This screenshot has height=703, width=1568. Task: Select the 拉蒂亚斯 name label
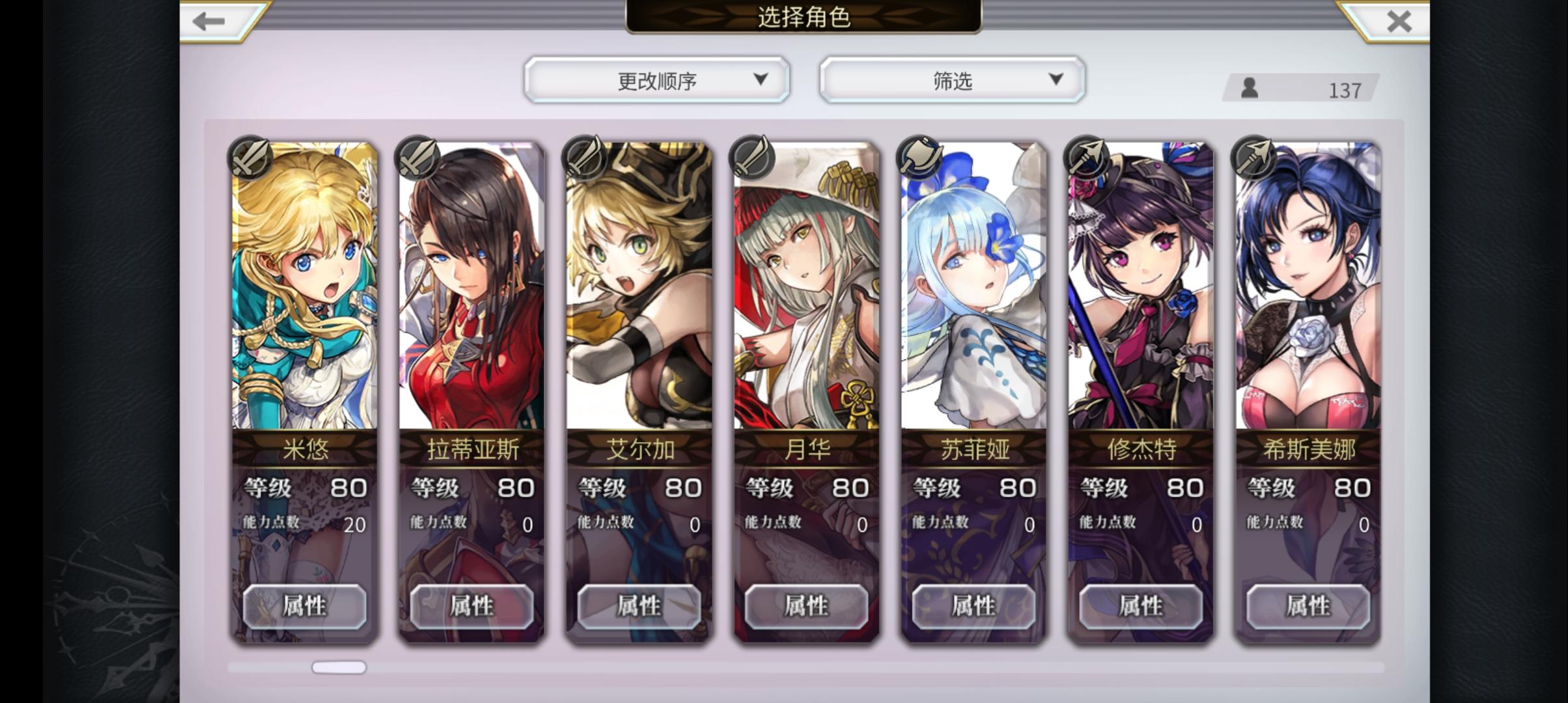473,449
